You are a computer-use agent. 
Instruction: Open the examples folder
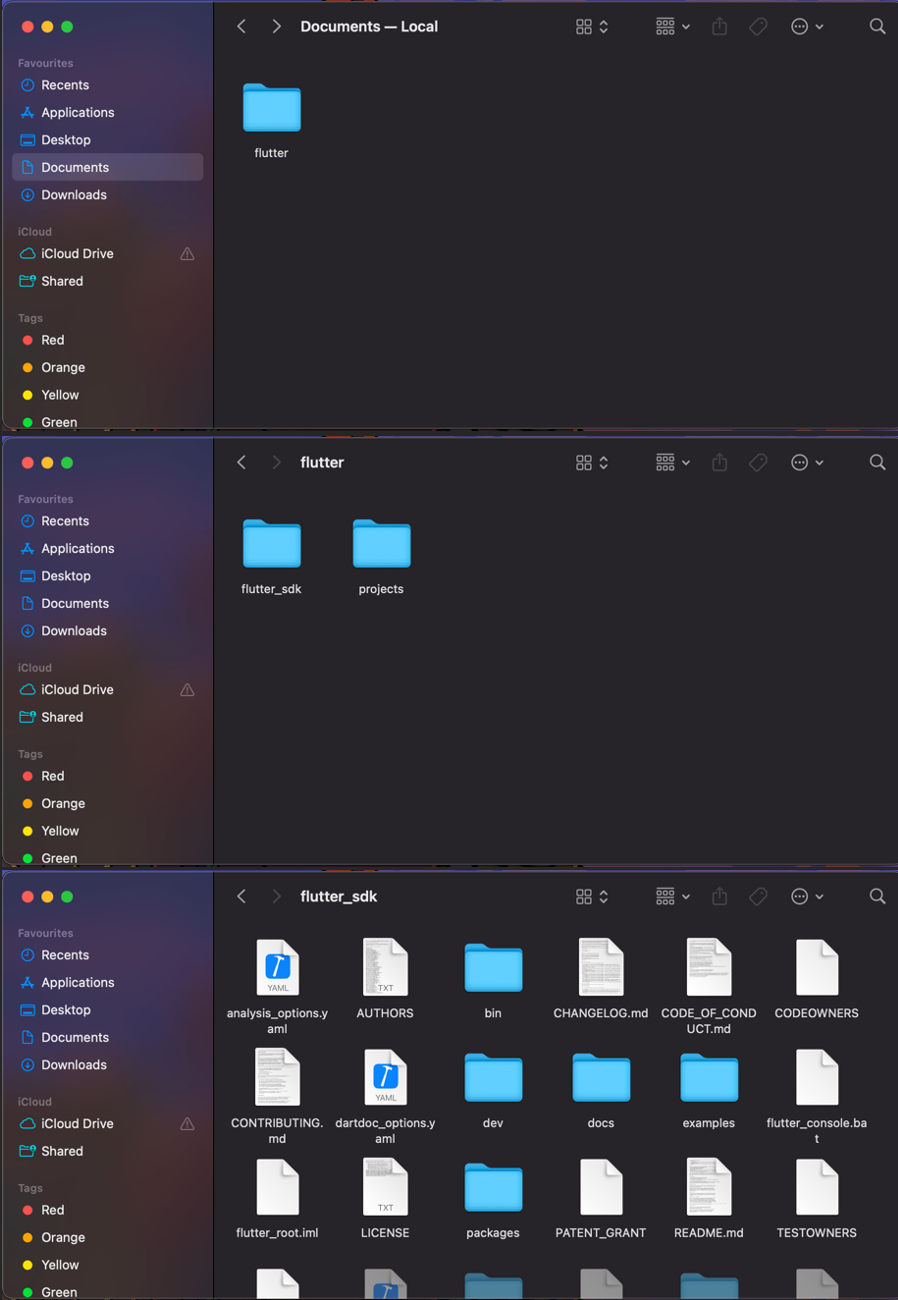coord(709,1078)
